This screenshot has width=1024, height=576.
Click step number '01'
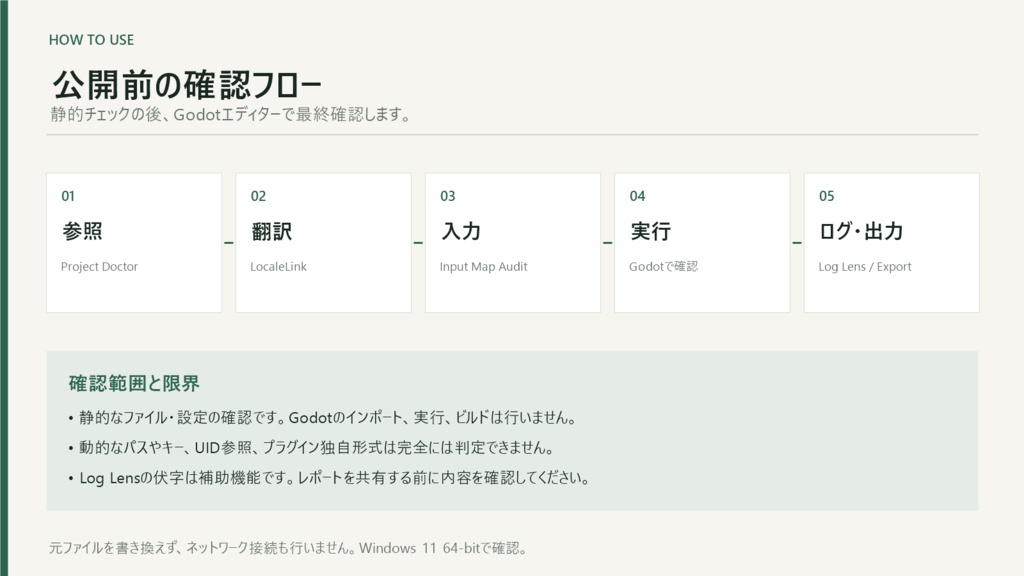(68, 196)
